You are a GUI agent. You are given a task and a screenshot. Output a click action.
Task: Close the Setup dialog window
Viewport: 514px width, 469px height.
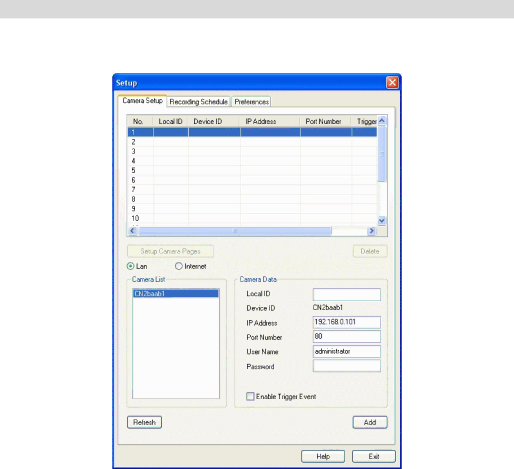[x=392, y=82]
